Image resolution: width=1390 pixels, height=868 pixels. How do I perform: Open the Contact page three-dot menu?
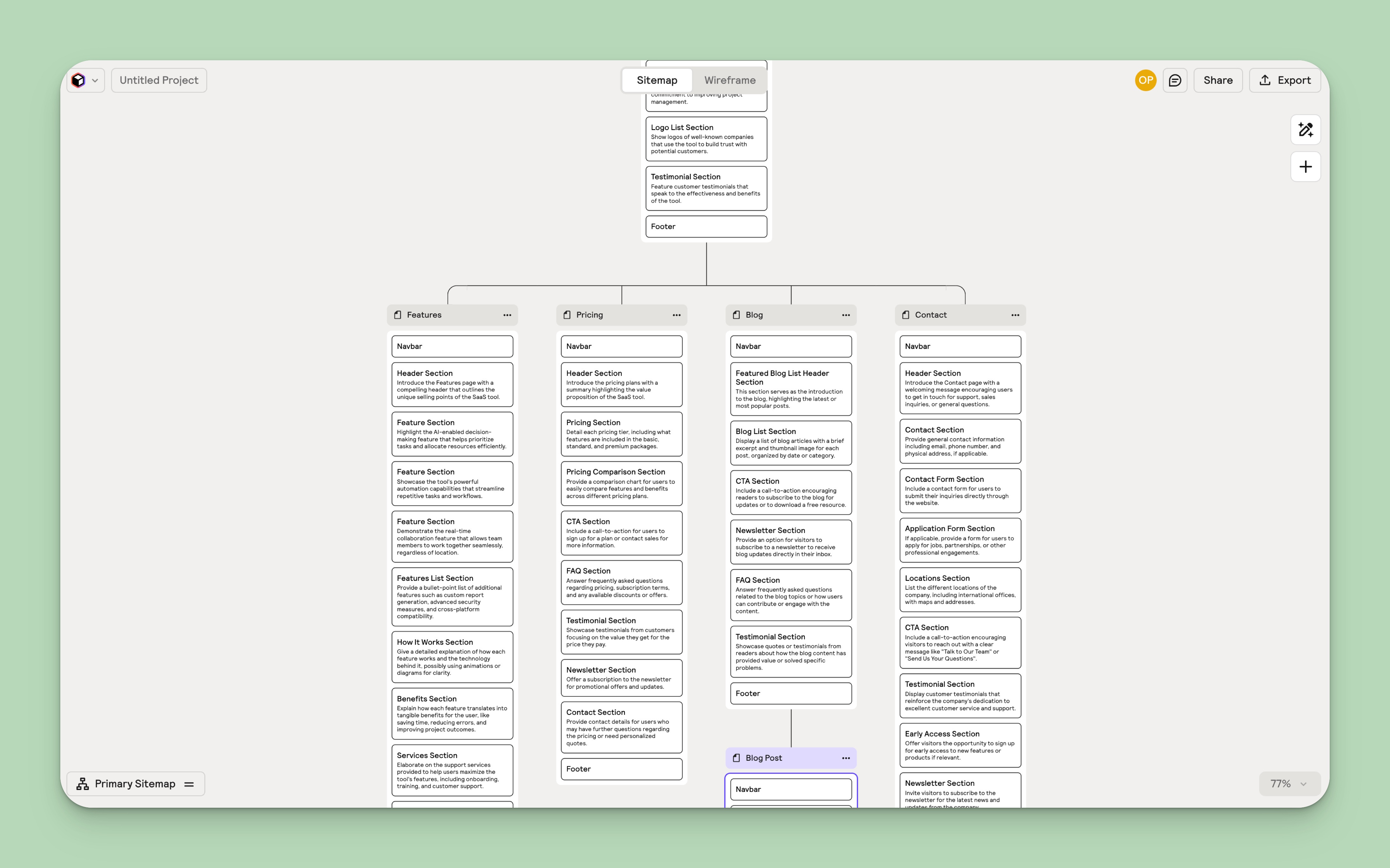tap(1015, 315)
